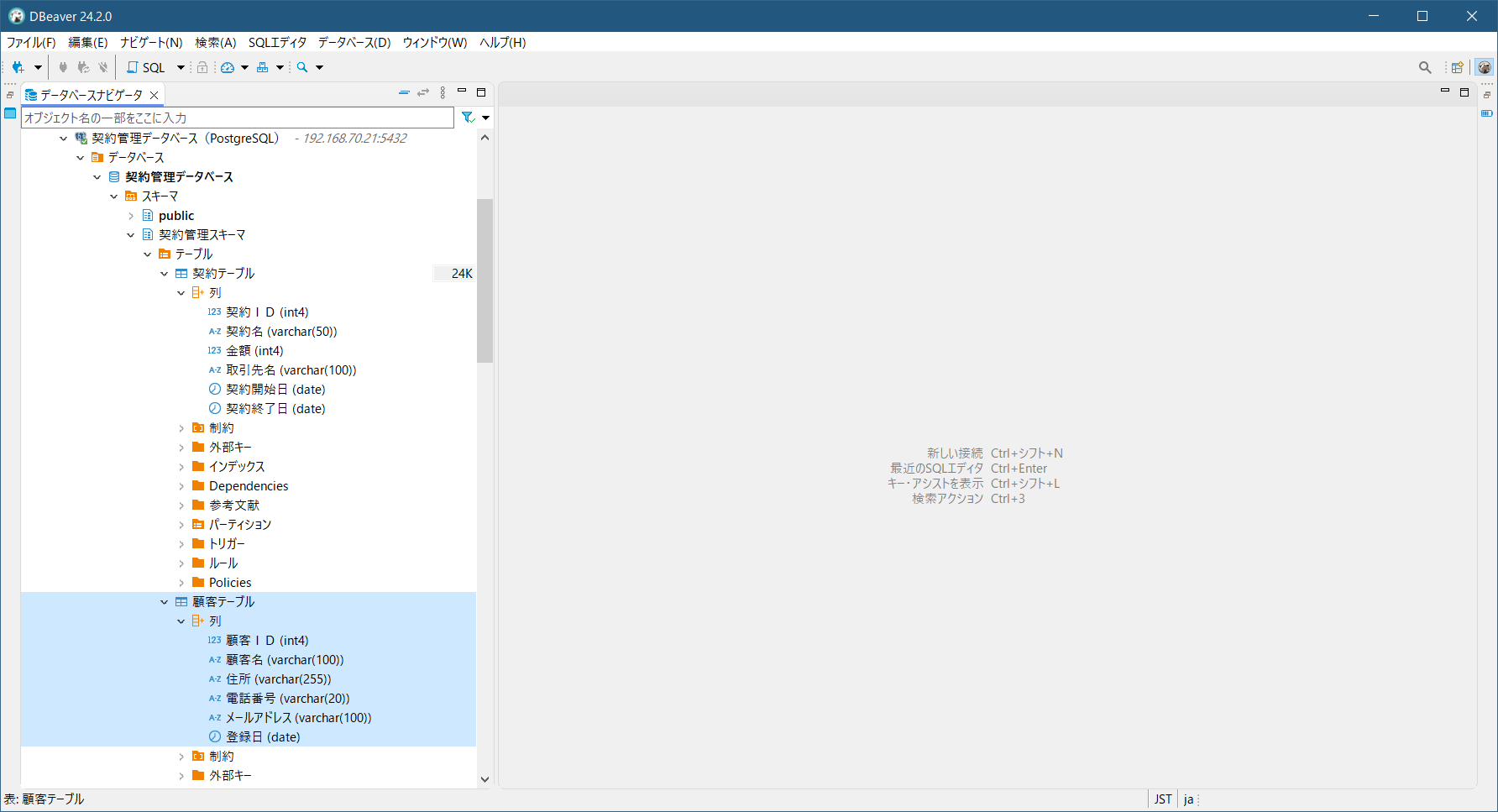The height and width of the screenshot is (812, 1498).
Task: Click the magnifier search icon in main toolbar
Action: [302, 67]
